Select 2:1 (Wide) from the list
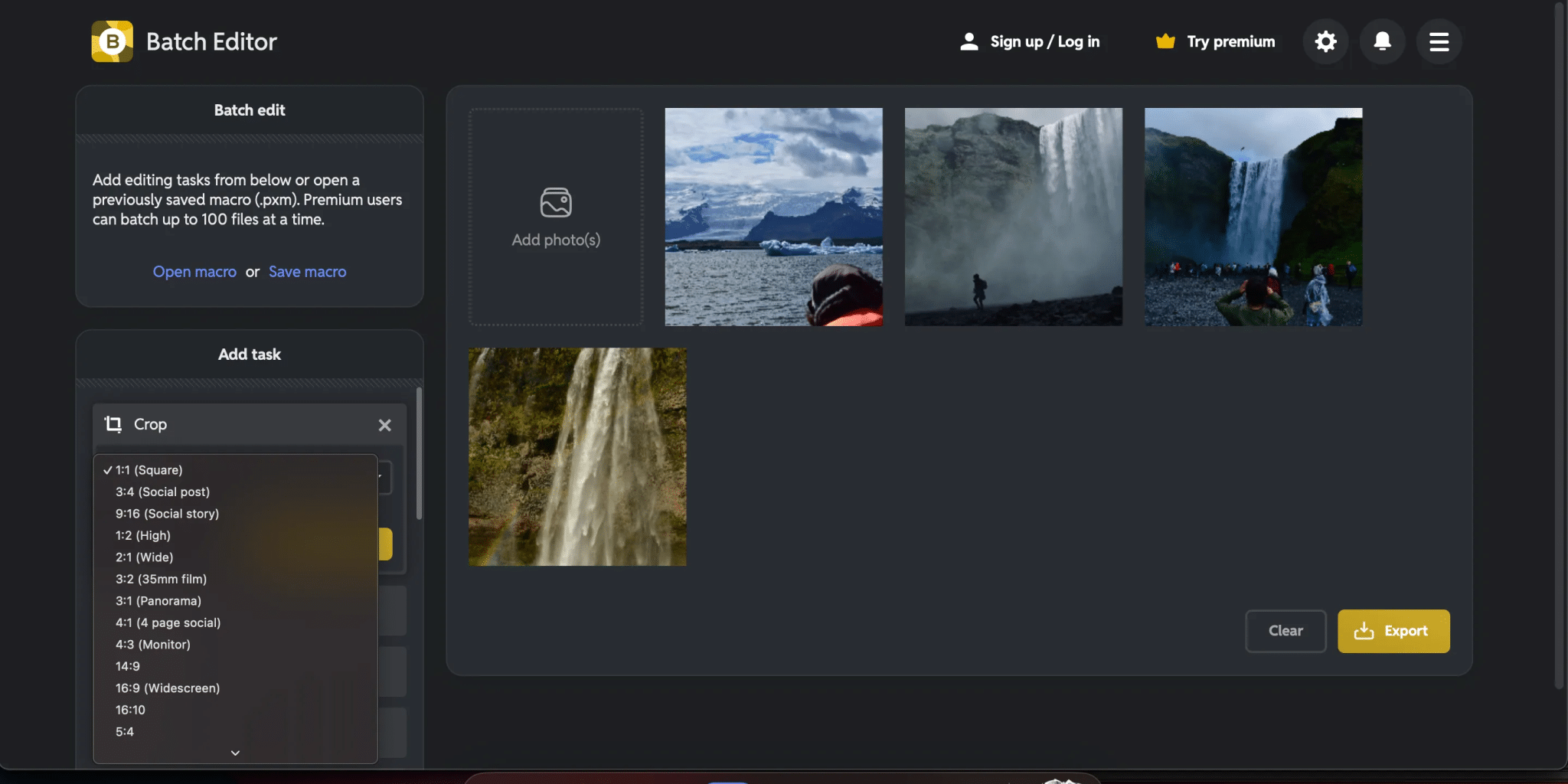This screenshot has height=784, width=1568. (x=144, y=557)
